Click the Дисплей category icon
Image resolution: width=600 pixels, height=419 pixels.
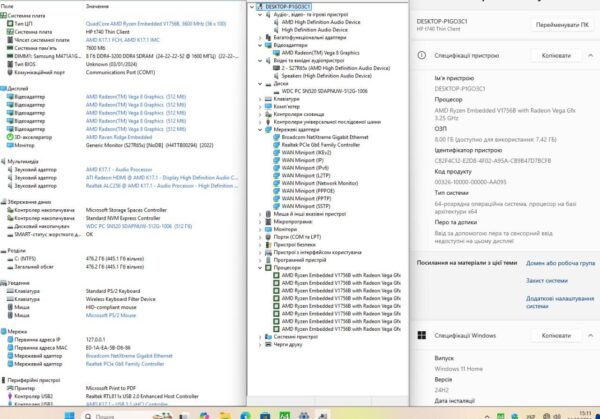click(3, 88)
